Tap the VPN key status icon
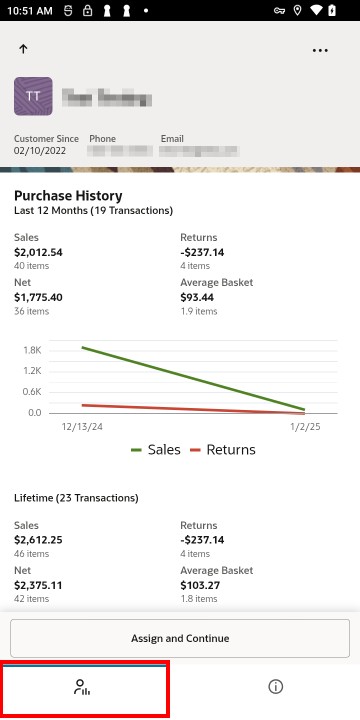This screenshot has width=360, height=720. point(279,11)
